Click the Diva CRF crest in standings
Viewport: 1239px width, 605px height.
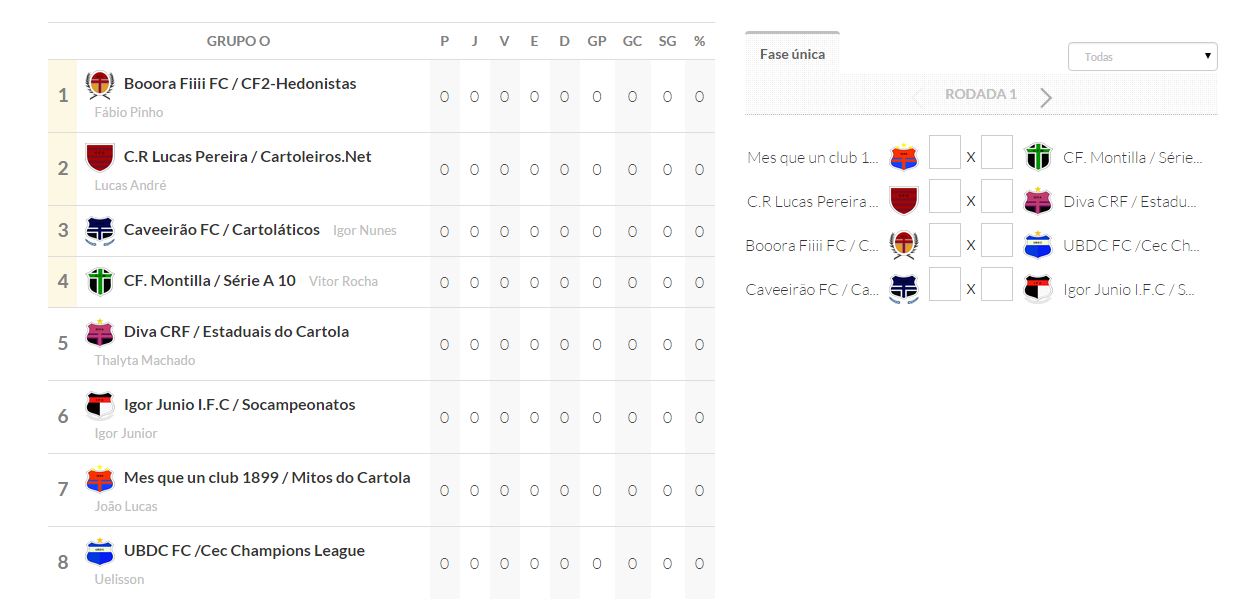click(100, 332)
